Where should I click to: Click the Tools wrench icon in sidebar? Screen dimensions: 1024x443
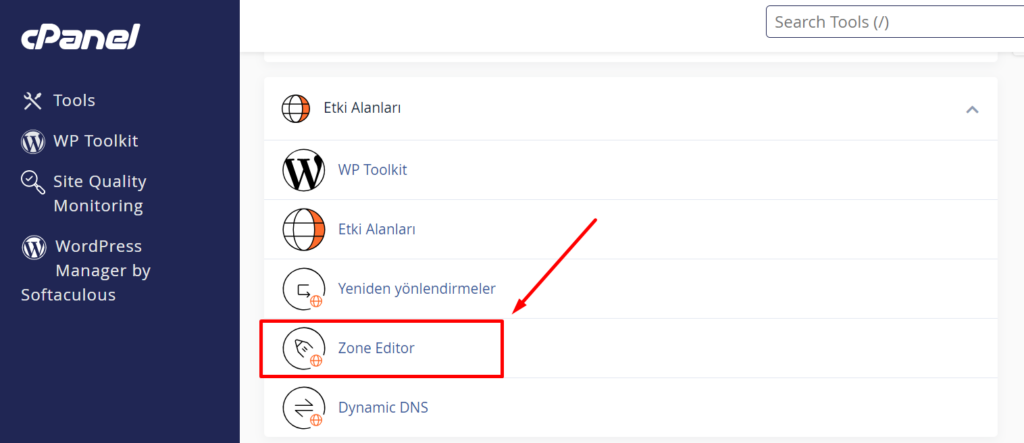(x=33, y=101)
